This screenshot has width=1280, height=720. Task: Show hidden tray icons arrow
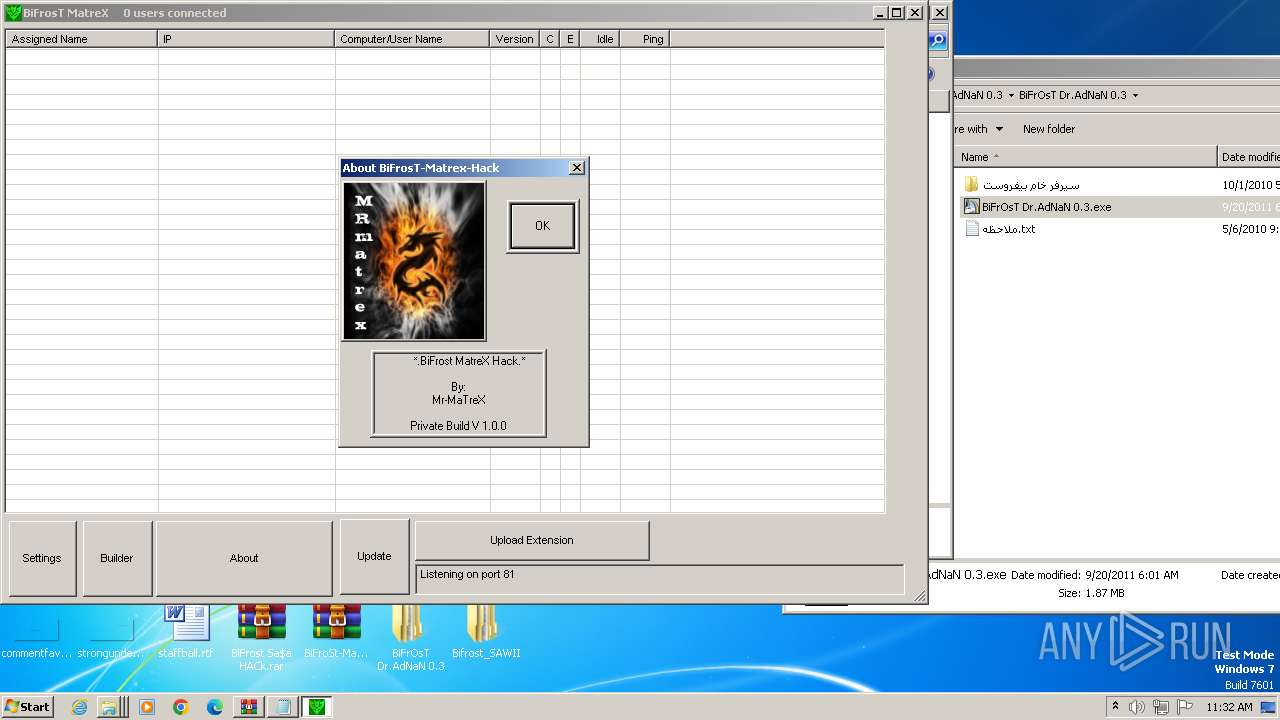pos(1116,706)
